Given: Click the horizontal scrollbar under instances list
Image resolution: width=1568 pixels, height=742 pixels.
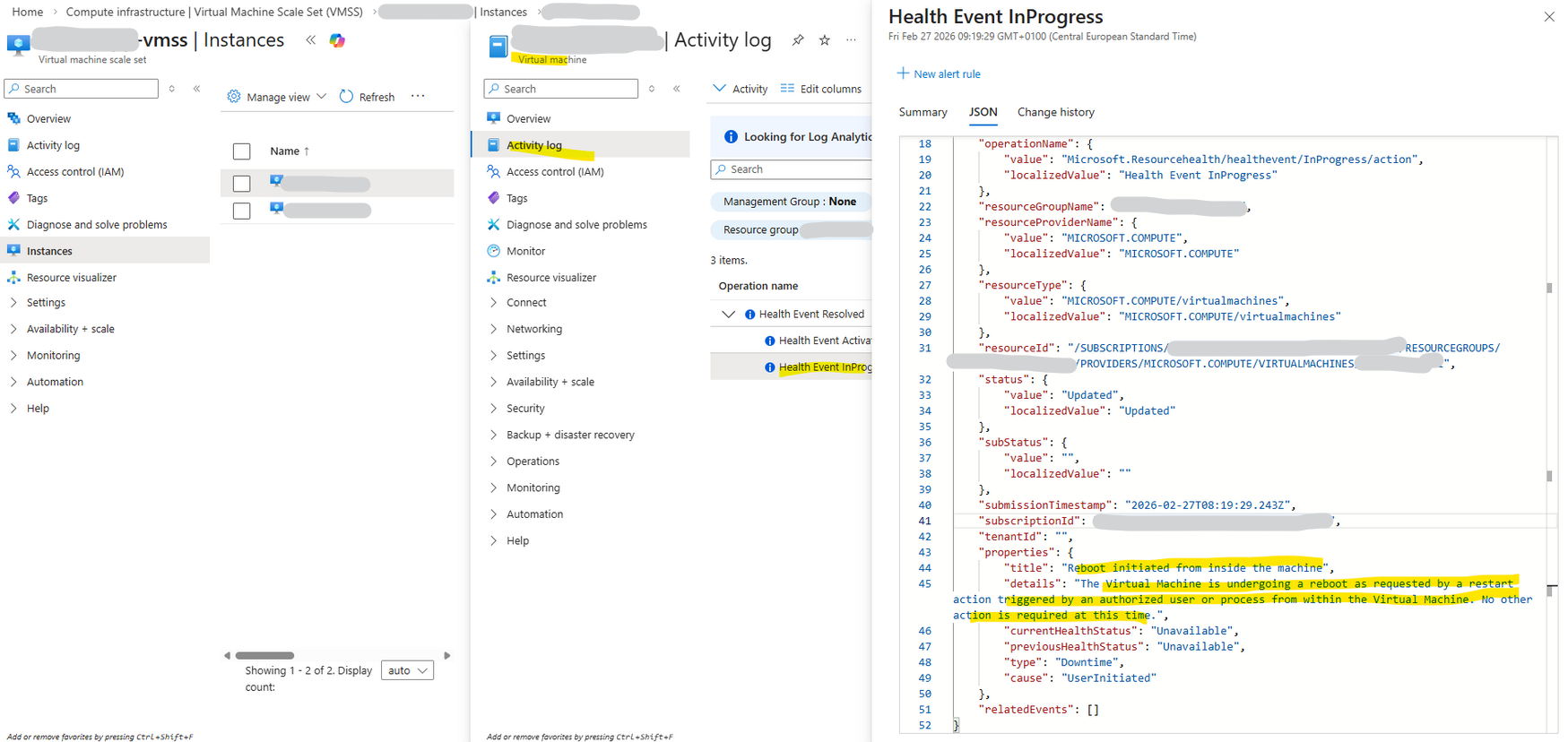Looking at the screenshot, I should tap(265, 655).
